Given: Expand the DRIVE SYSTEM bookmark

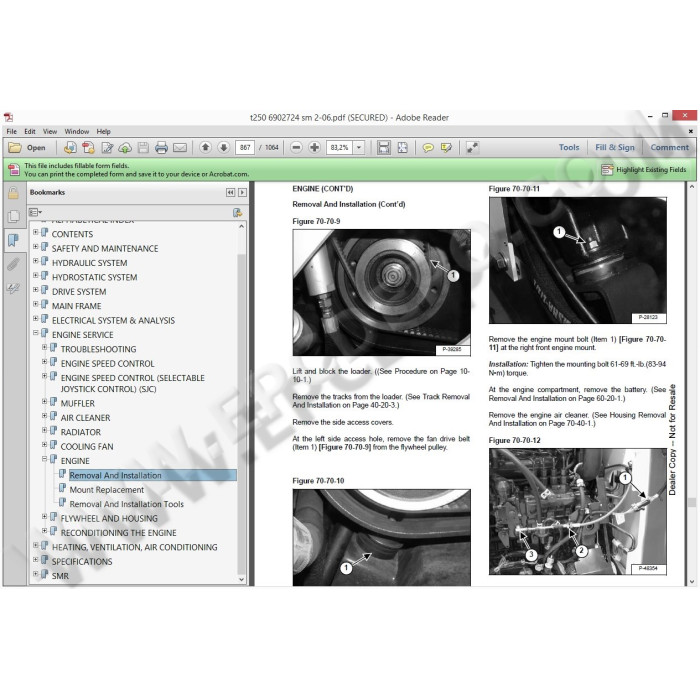Looking at the screenshot, I should coord(36,290).
